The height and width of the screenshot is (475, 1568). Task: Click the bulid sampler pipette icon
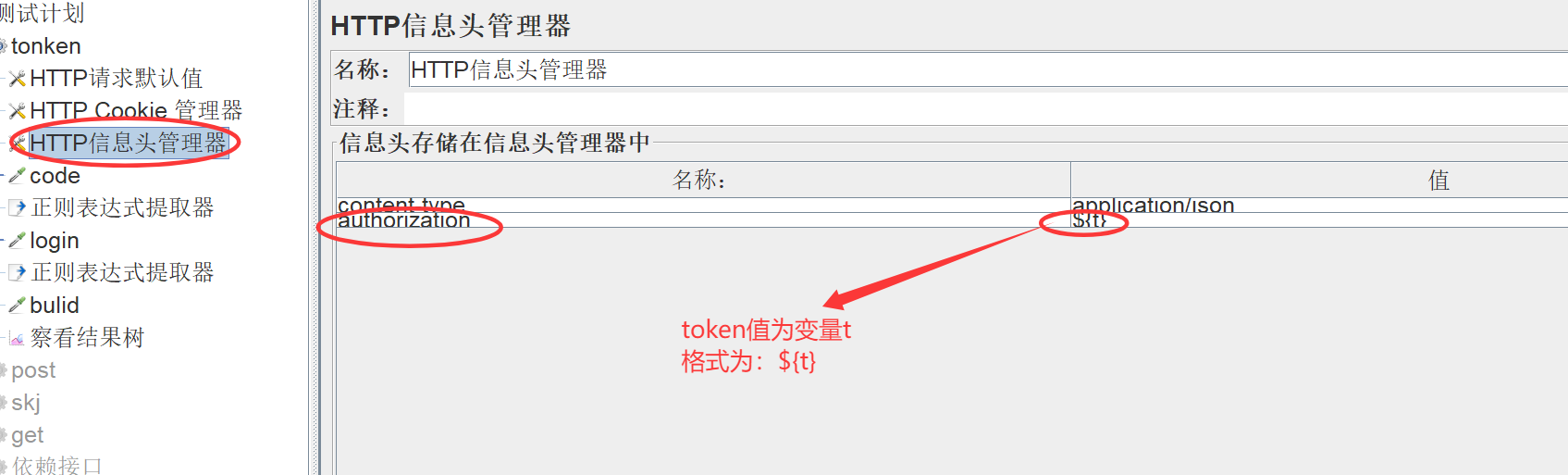pos(17,306)
